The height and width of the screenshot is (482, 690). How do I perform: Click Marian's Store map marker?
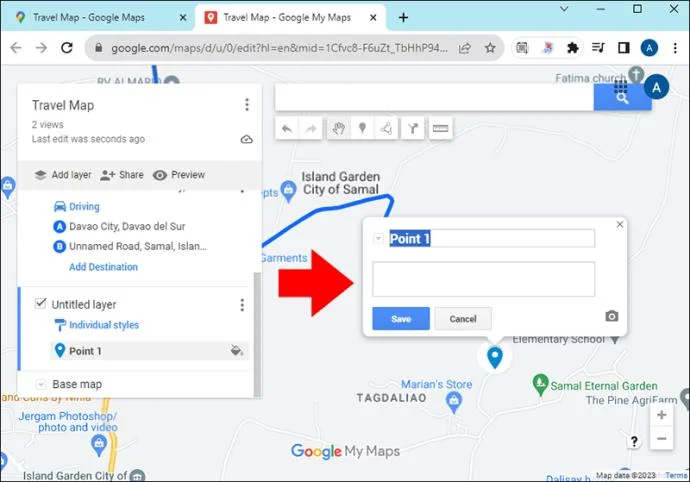(x=454, y=401)
